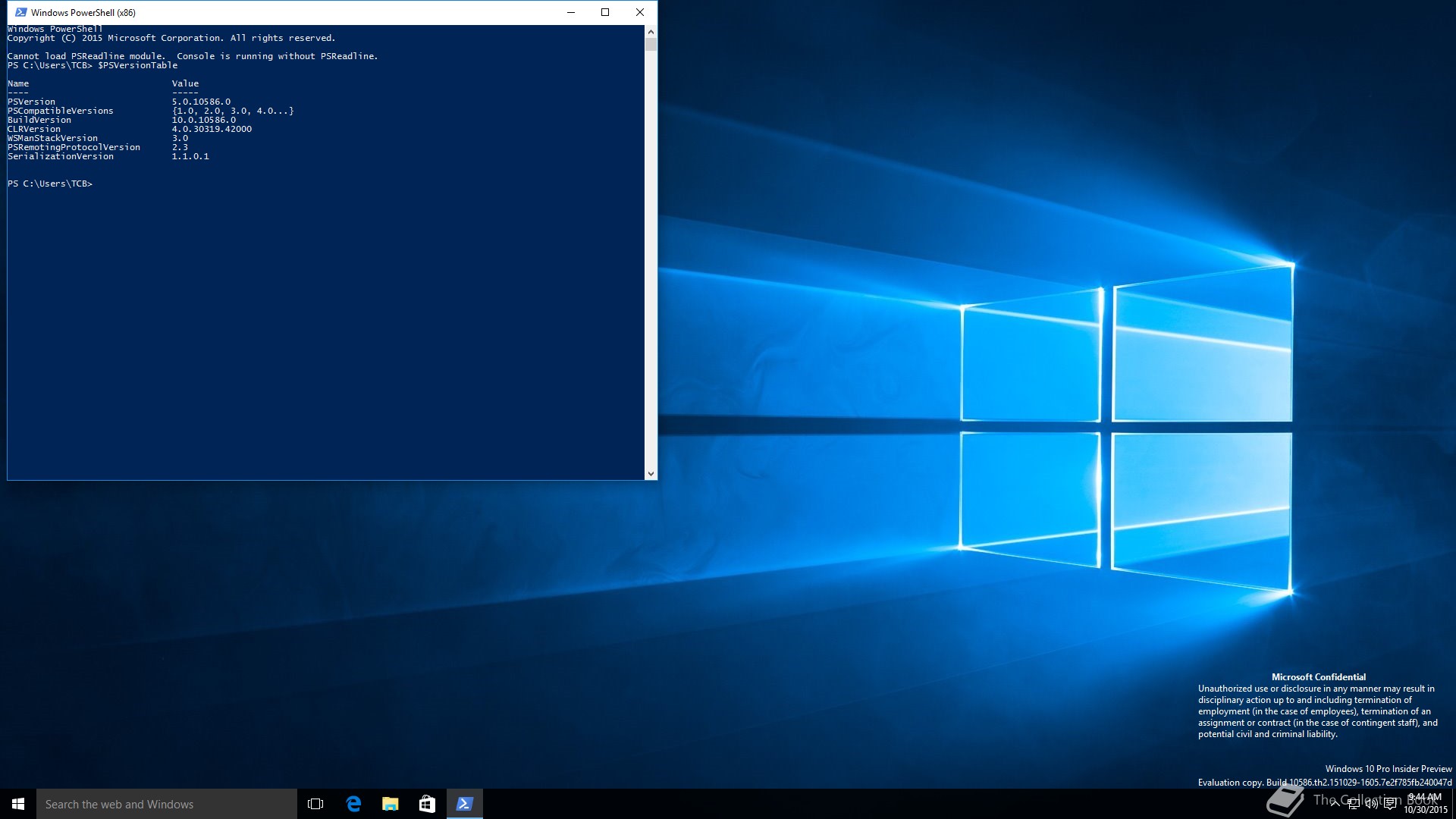1456x819 pixels.
Task: Click the value 5.0.10586.0
Action: 201,102
